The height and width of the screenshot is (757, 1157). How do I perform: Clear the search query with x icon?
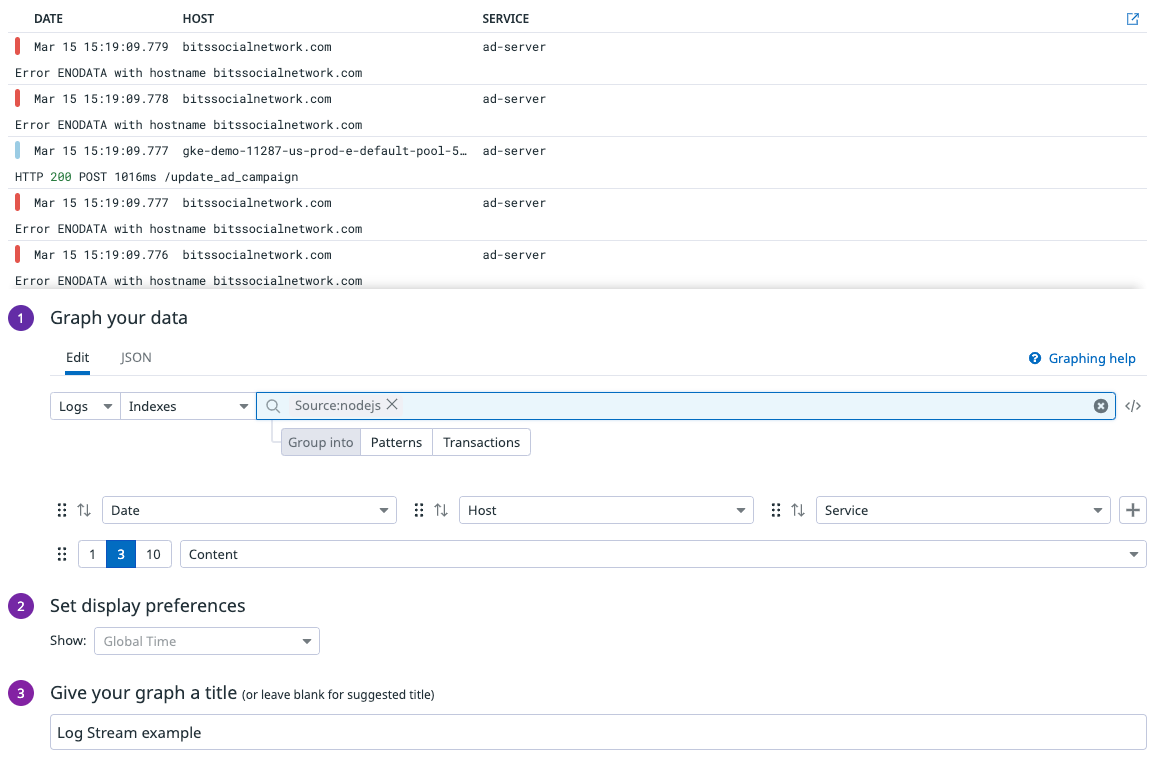coord(1100,406)
